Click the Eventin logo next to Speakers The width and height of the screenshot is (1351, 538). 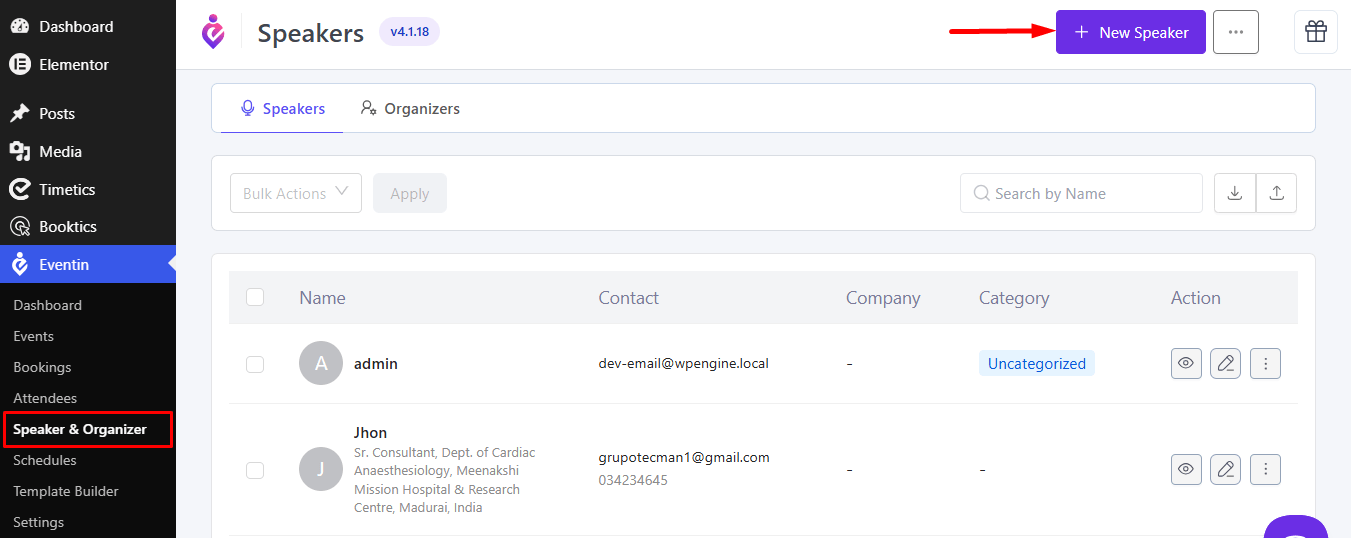click(213, 32)
